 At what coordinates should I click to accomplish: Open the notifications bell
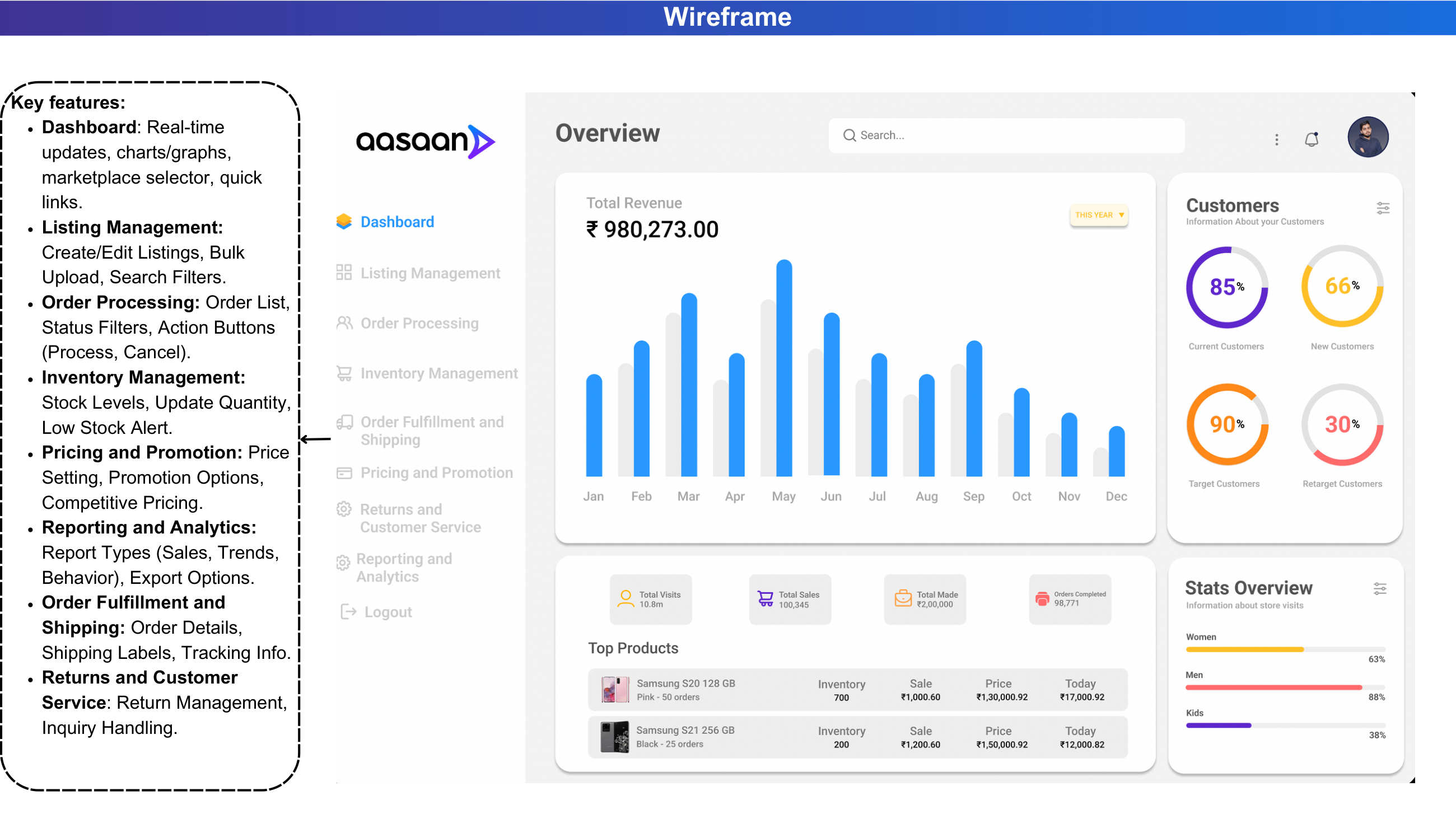1312,139
